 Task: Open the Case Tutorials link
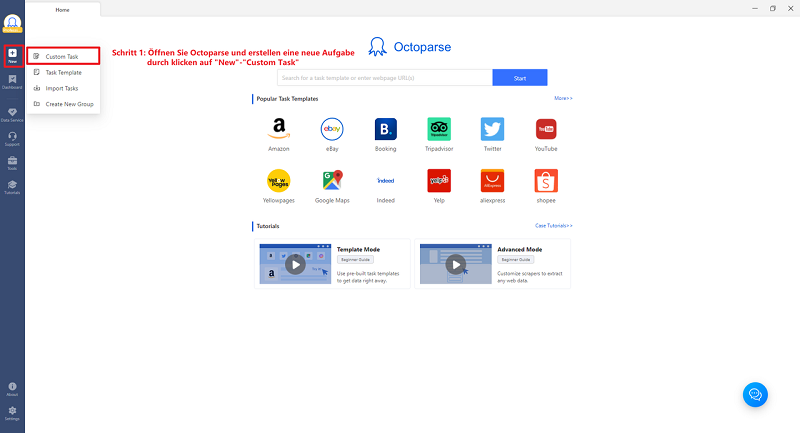554,225
